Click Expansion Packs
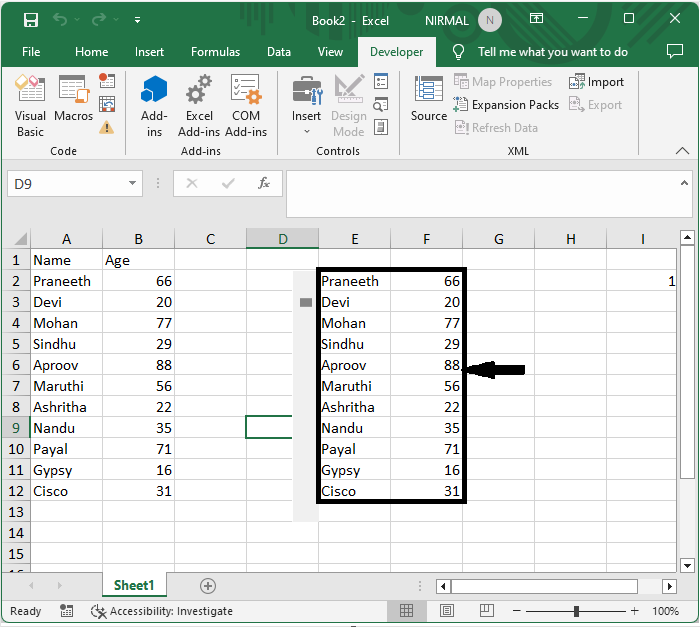The height and width of the screenshot is (627, 700). [x=506, y=104]
